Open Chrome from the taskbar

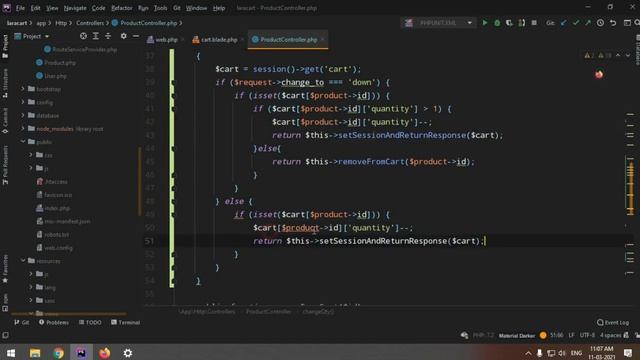pyautogui.click(x=58, y=353)
